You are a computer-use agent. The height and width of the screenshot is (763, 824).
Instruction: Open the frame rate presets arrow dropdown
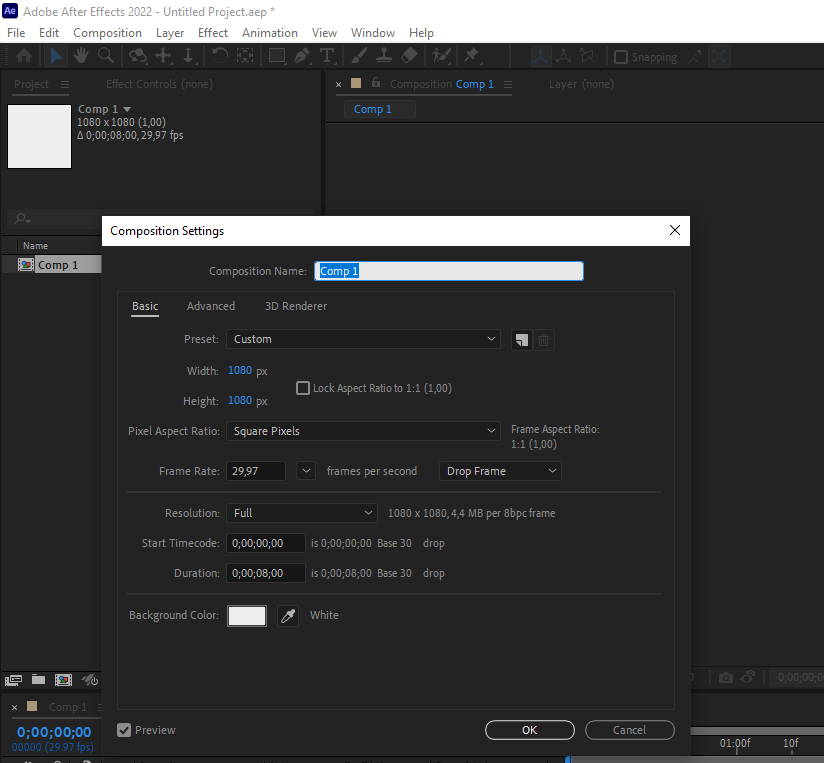coord(306,471)
